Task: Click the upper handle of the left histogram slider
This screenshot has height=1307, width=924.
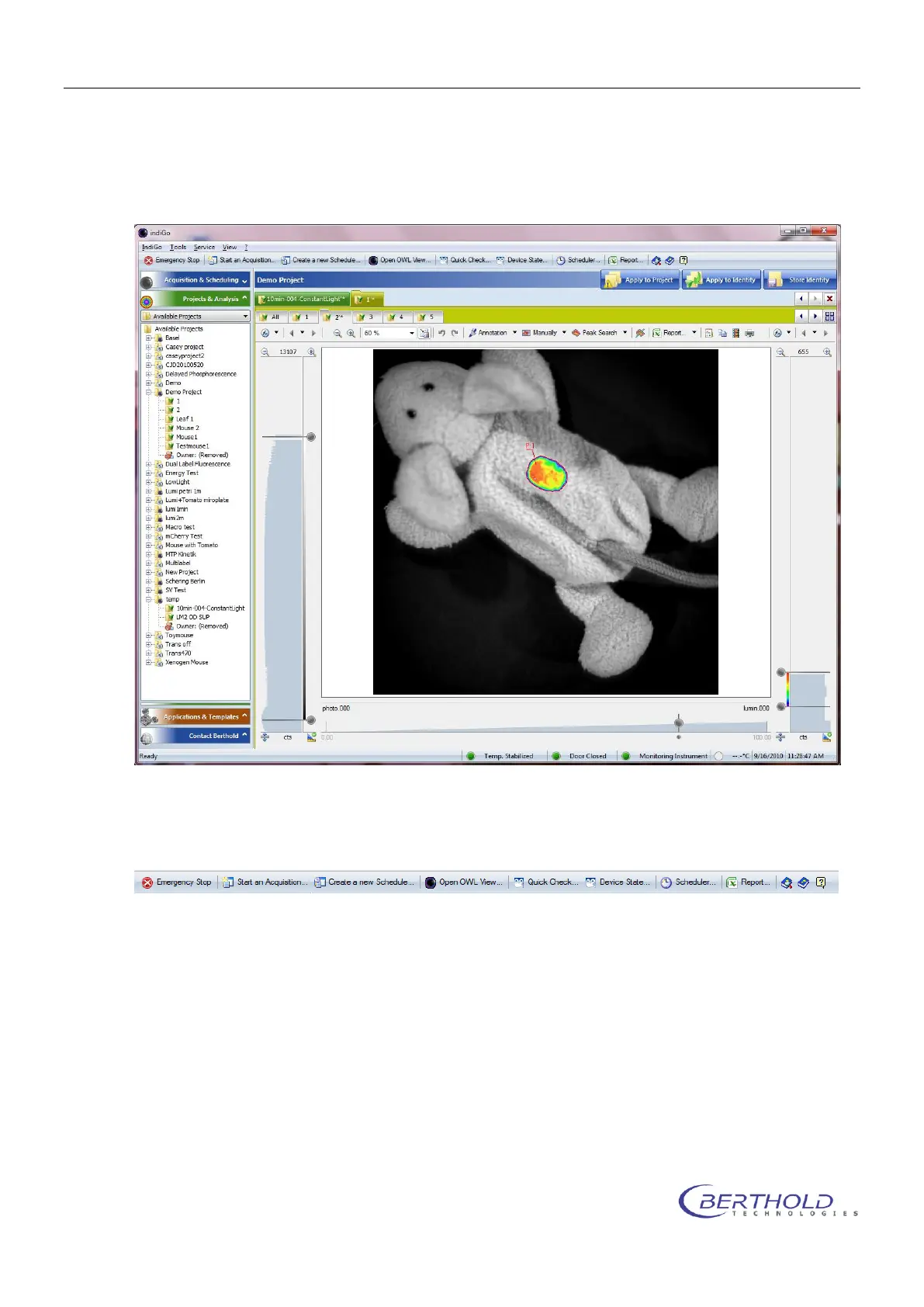Action: (x=311, y=437)
